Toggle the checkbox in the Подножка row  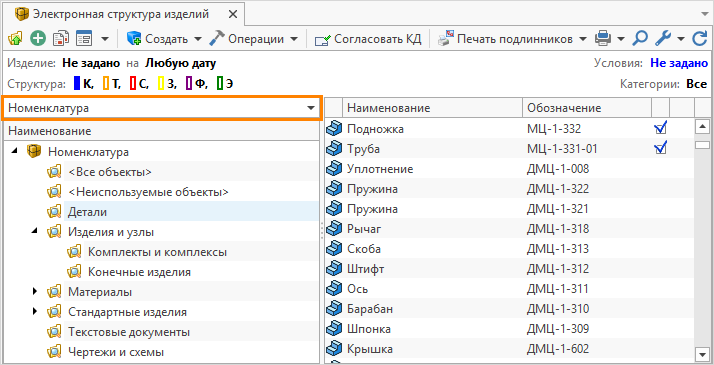[660, 129]
